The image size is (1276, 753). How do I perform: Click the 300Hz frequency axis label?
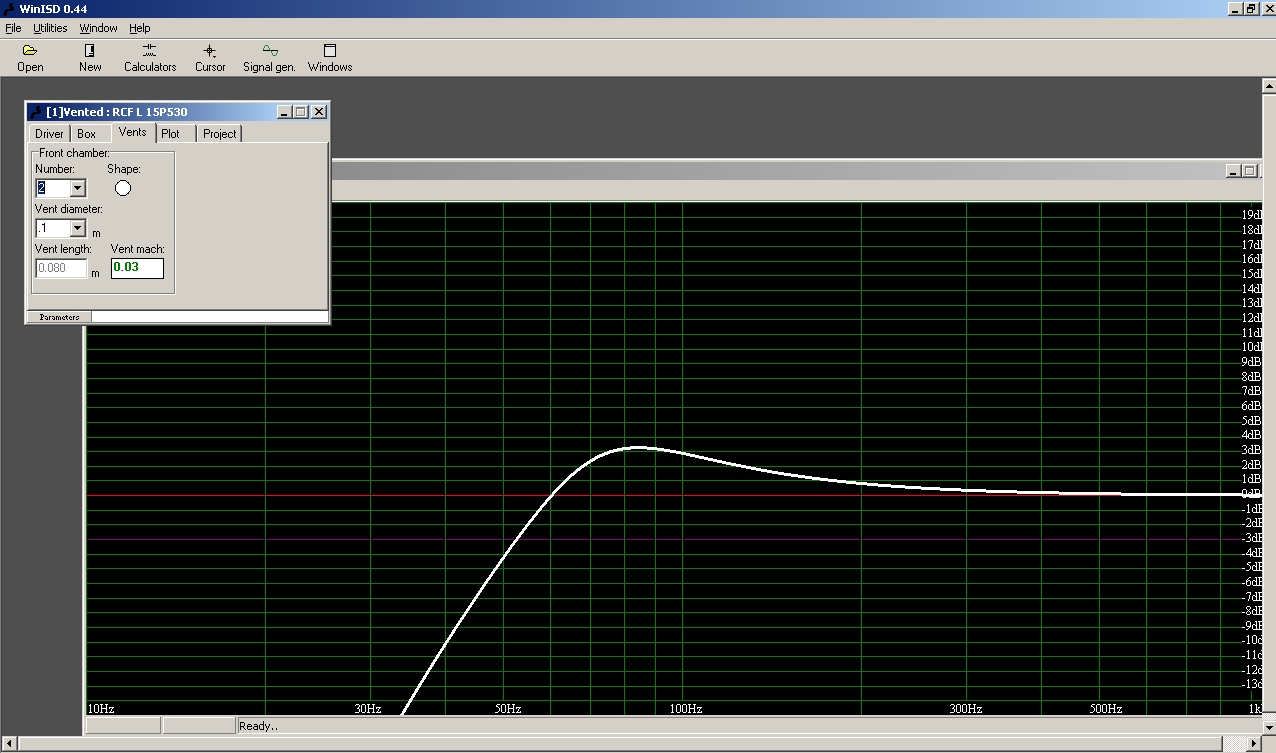tap(965, 709)
